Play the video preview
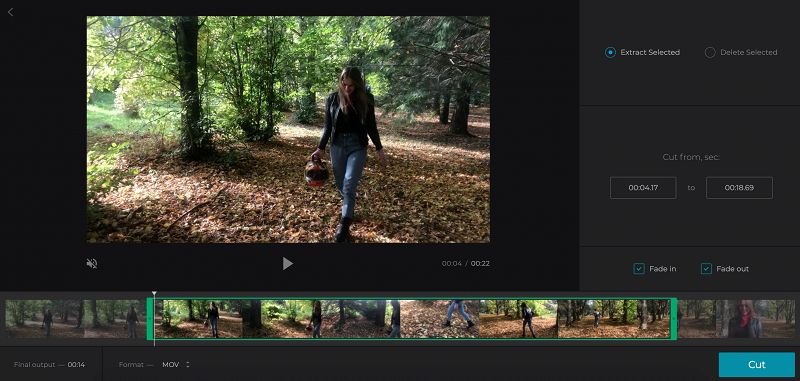Viewport: 800px width, 381px height. point(288,263)
